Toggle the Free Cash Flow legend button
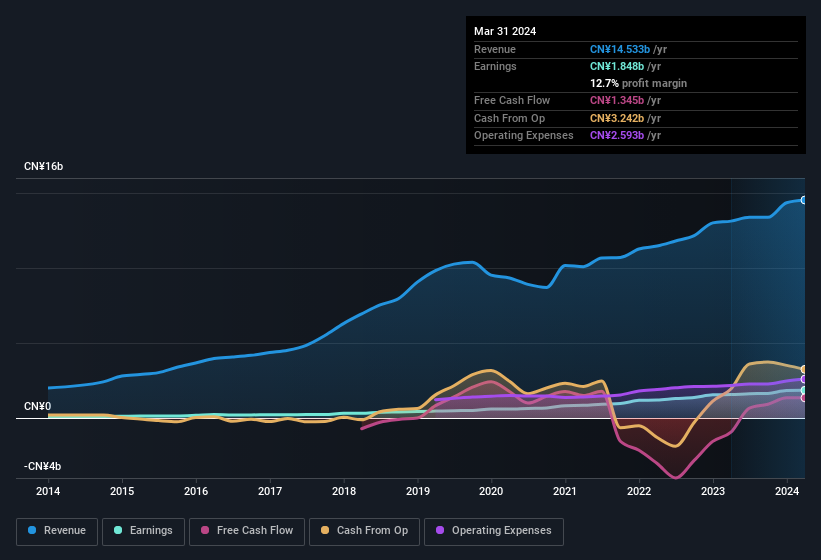The width and height of the screenshot is (821, 560). tap(247, 531)
